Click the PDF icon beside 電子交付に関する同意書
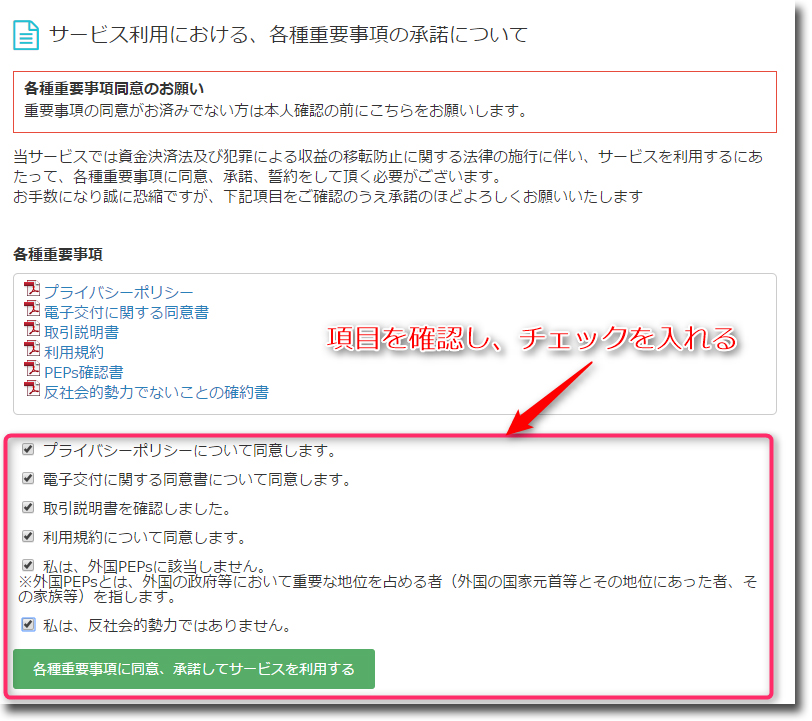This screenshot has width=812, height=721. pyautogui.click(x=32, y=308)
